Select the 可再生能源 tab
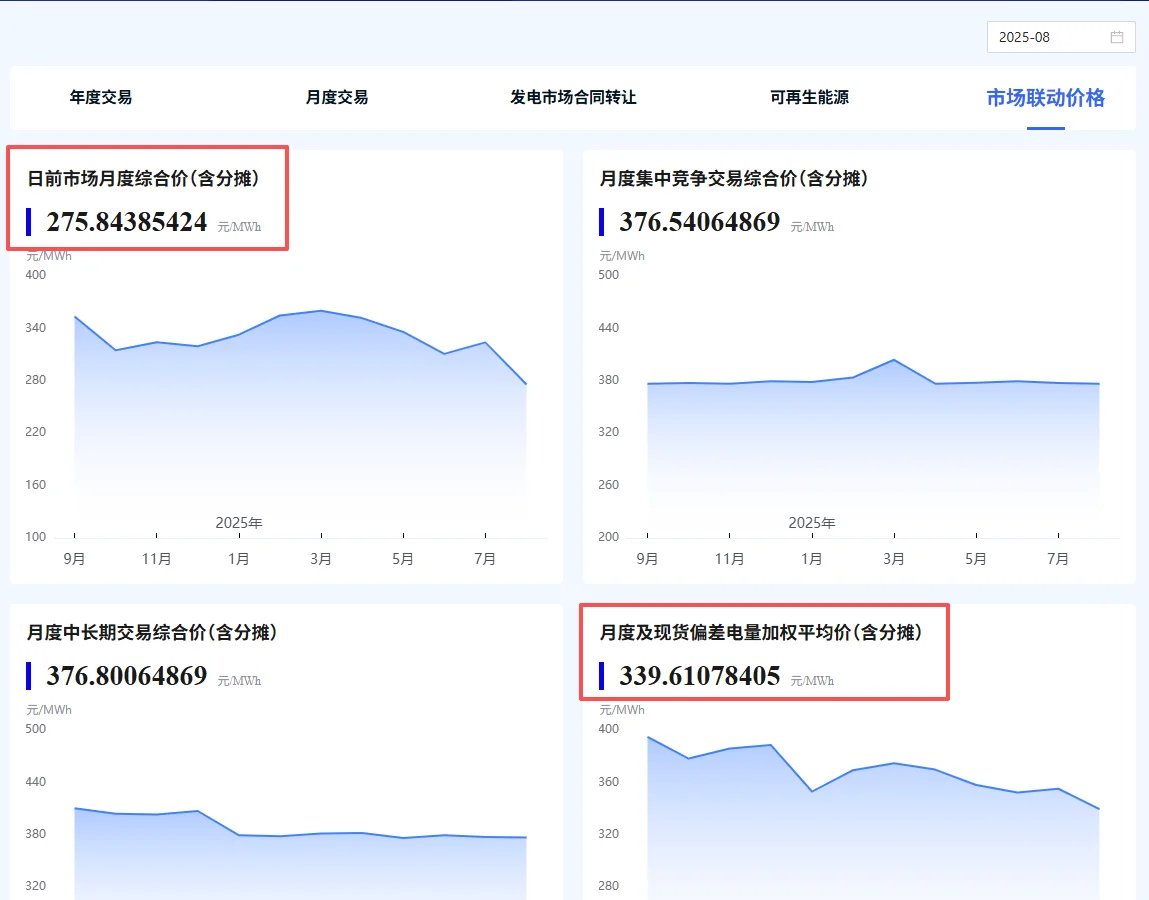The width and height of the screenshot is (1149, 900). click(810, 98)
